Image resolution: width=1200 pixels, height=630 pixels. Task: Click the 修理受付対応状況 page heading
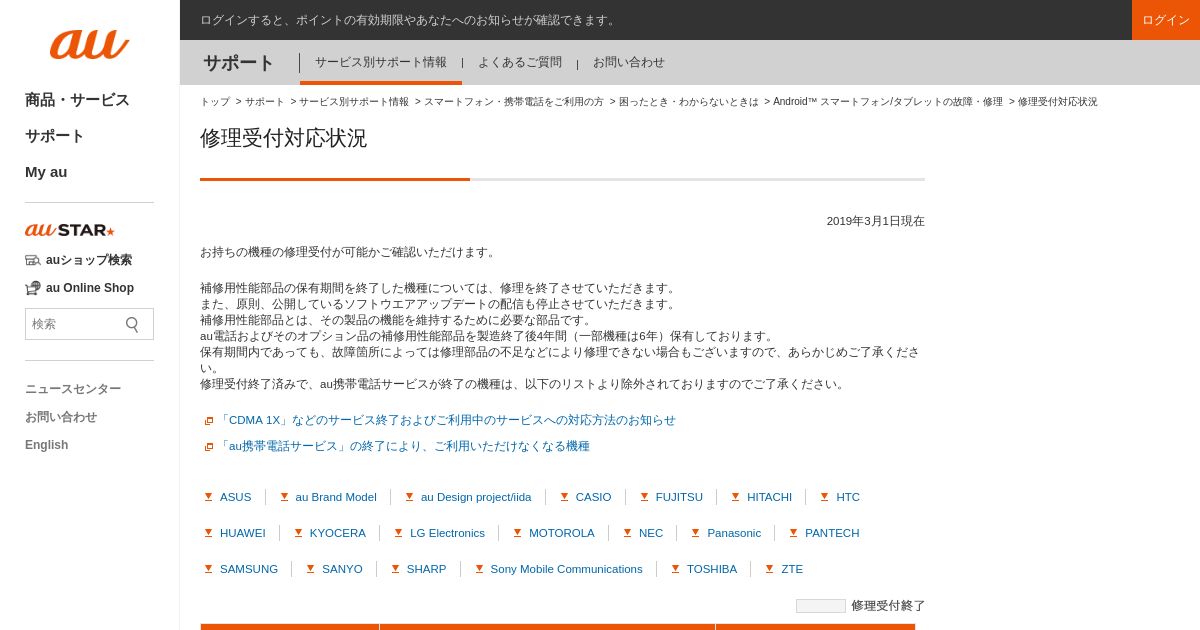pyautogui.click(x=283, y=138)
